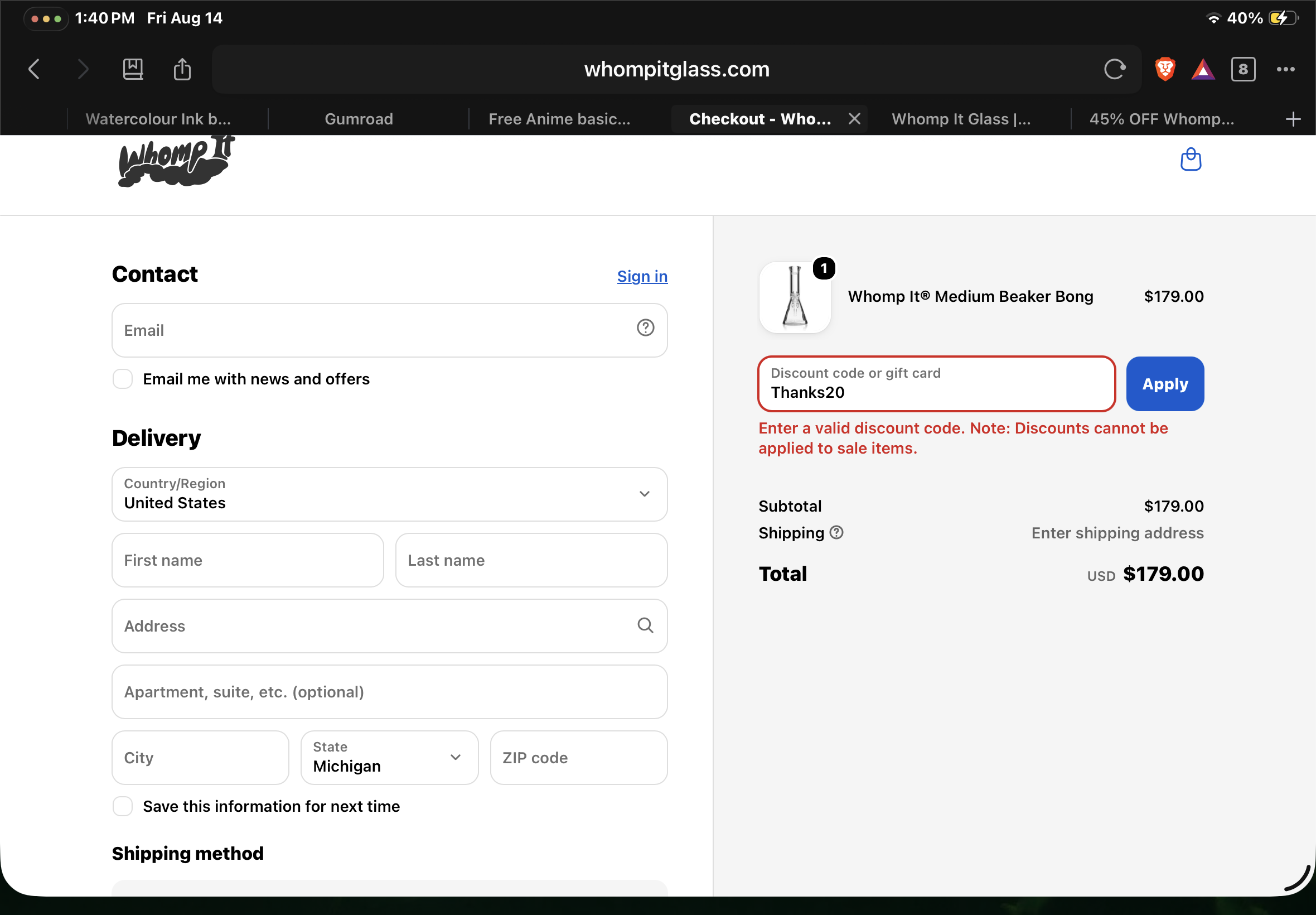Open the shopping bag cart icon
The height and width of the screenshot is (915, 1316).
click(x=1191, y=160)
